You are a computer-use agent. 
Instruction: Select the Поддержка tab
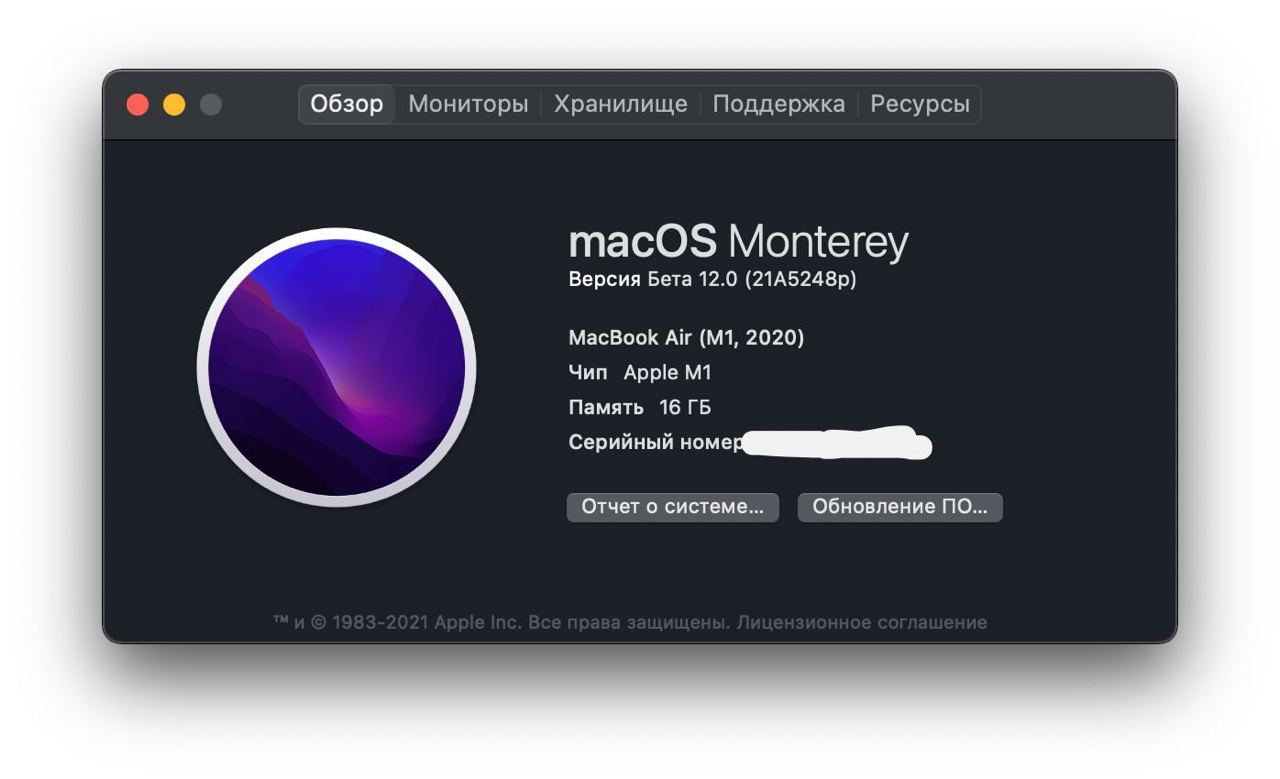[x=779, y=104]
